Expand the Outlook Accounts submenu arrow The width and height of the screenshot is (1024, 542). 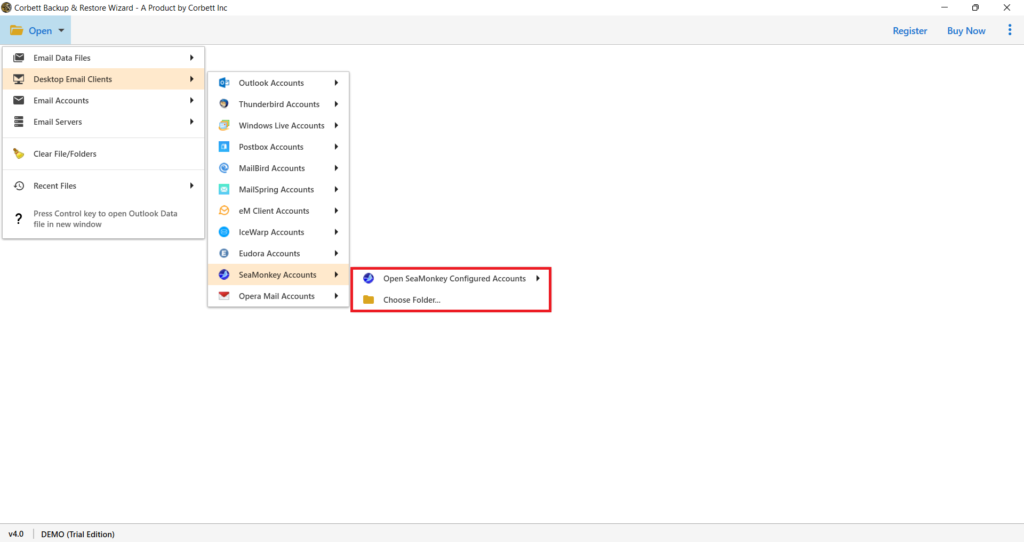[336, 83]
